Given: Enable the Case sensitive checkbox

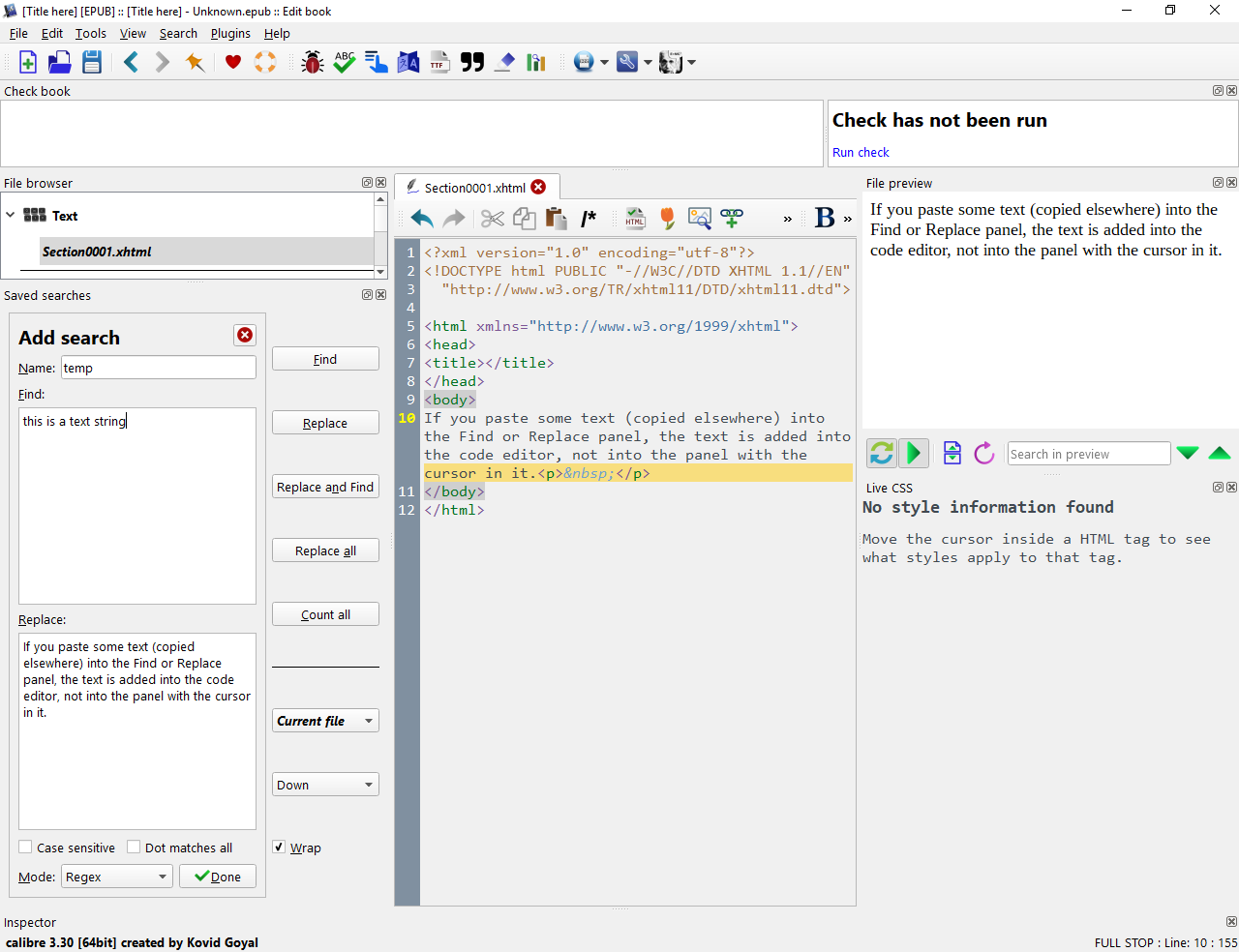Looking at the screenshot, I should click(26, 848).
